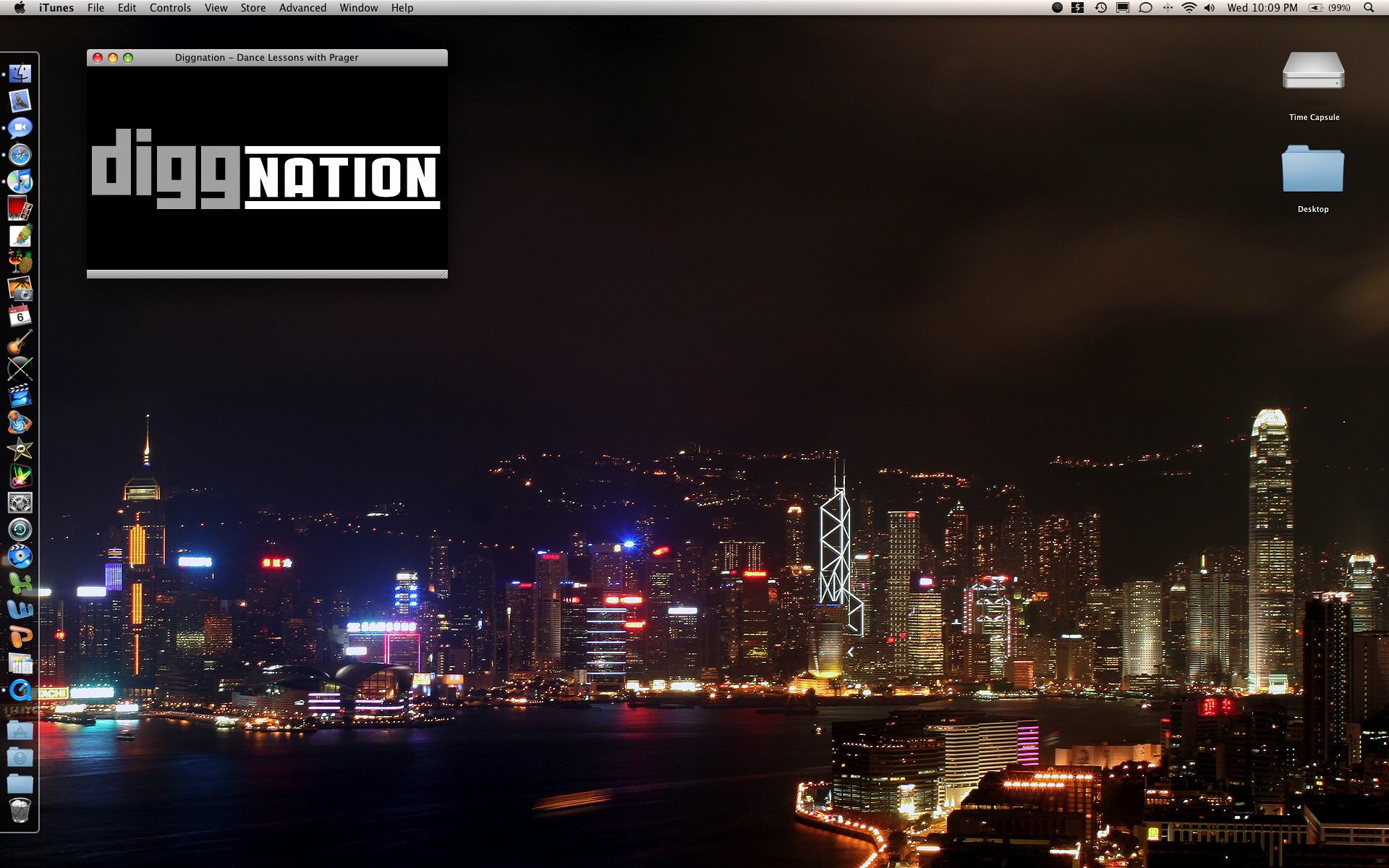Open System Preferences gear in dock
The width and height of the screenshot is (1389, 868).
click(20, 503)
